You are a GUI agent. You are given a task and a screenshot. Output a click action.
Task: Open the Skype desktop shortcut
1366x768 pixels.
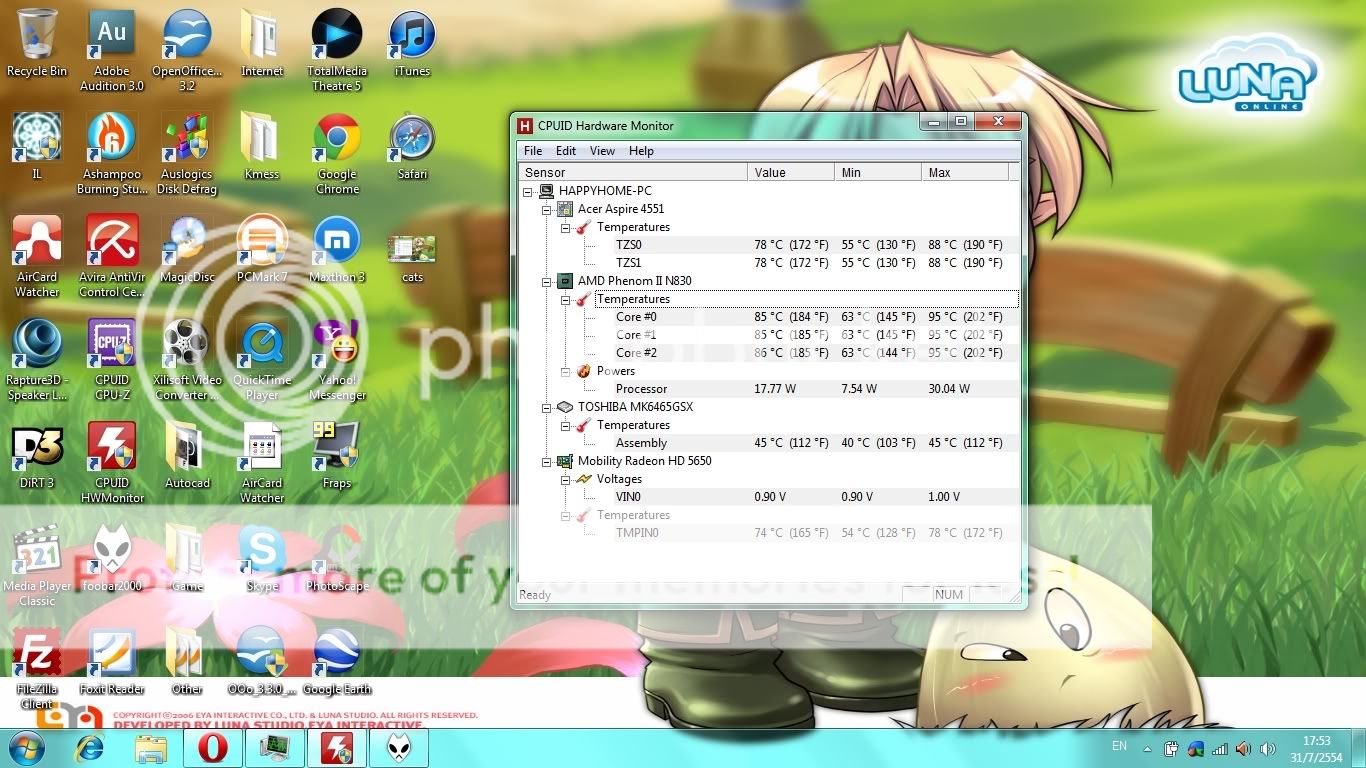pos(262,552)
